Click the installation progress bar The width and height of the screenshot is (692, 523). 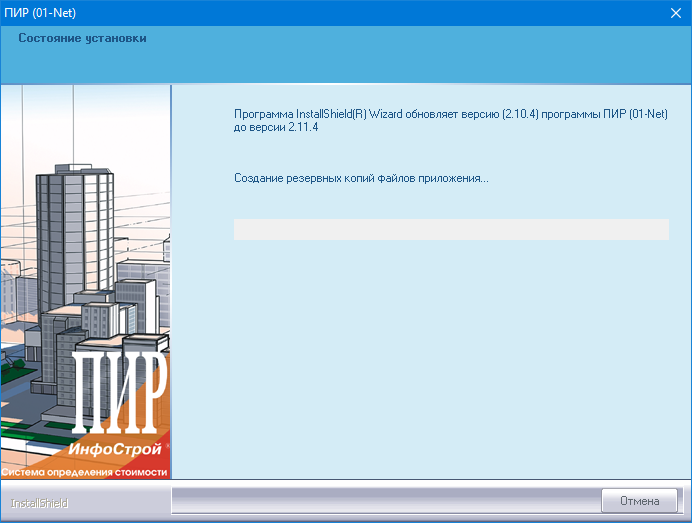451,230
